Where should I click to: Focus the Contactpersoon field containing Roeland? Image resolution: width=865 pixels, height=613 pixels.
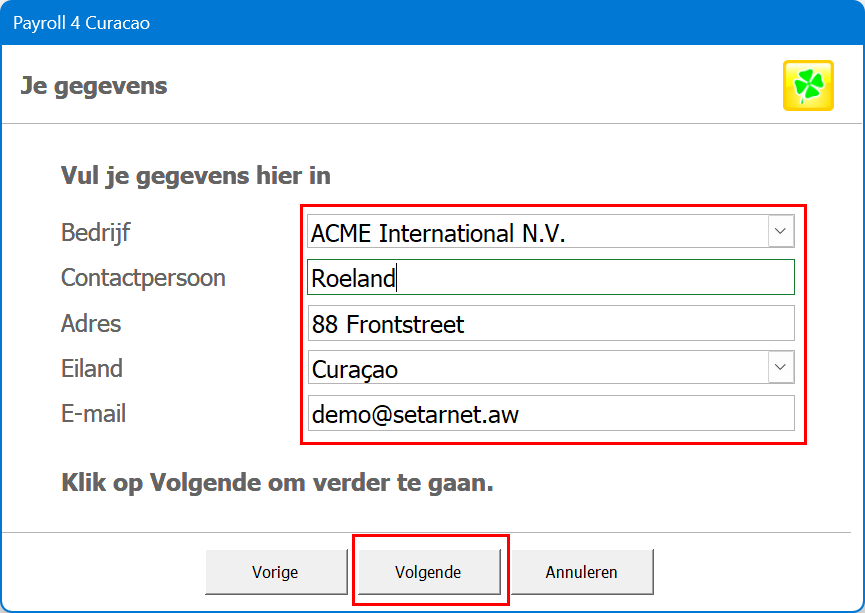tap(550, 278)
